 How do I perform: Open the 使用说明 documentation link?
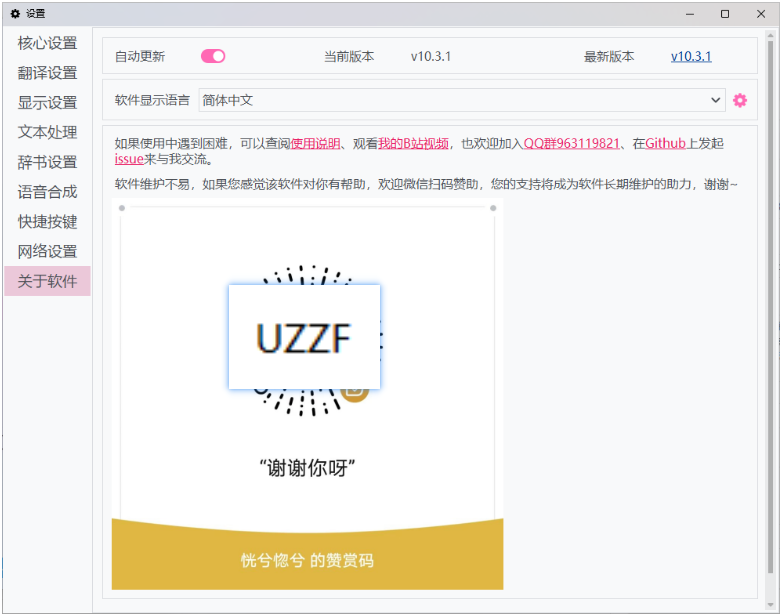[x=315, y=144]
